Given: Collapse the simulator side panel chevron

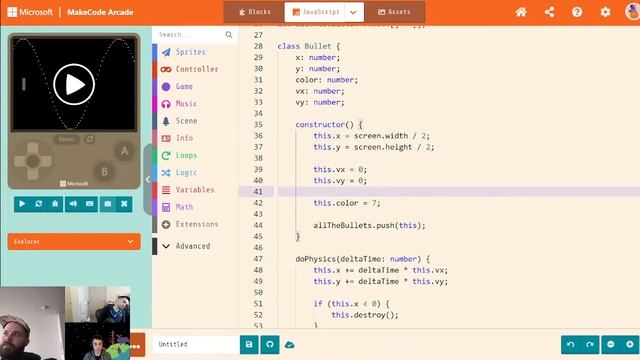Looking at the screenshot, I should tap(148, 179).
